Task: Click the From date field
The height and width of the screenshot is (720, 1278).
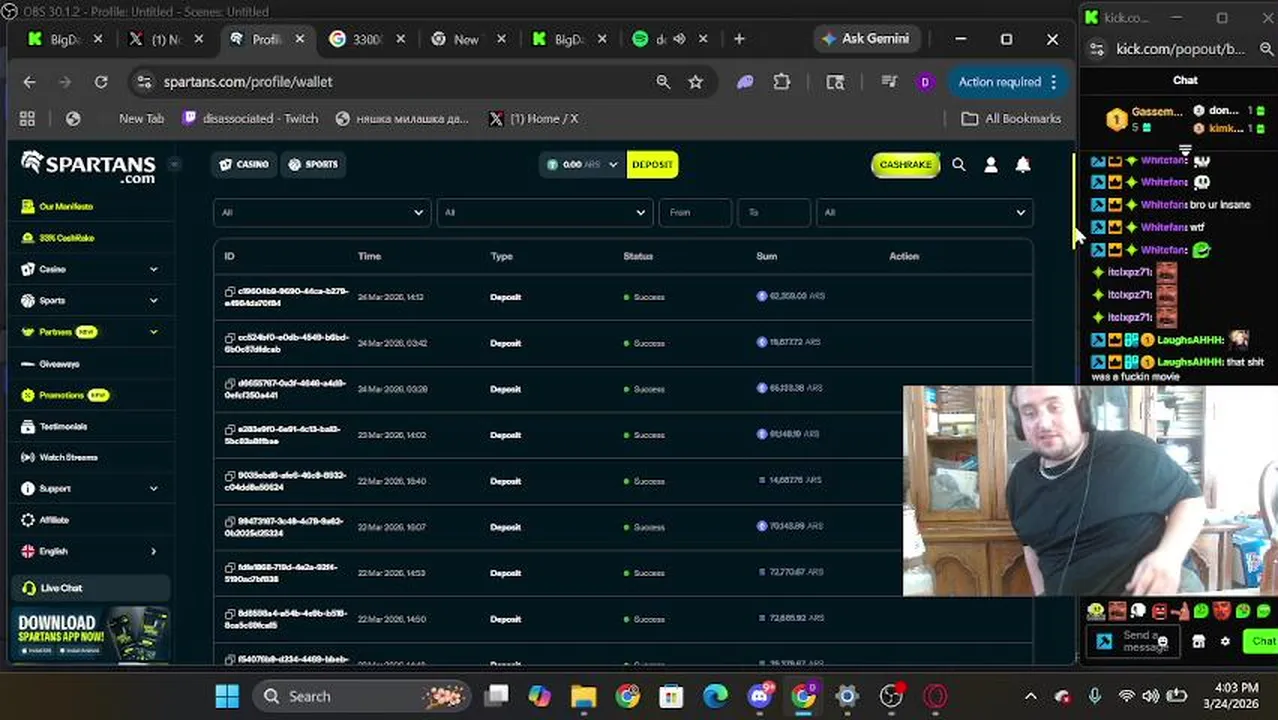Action: [695, 212]
